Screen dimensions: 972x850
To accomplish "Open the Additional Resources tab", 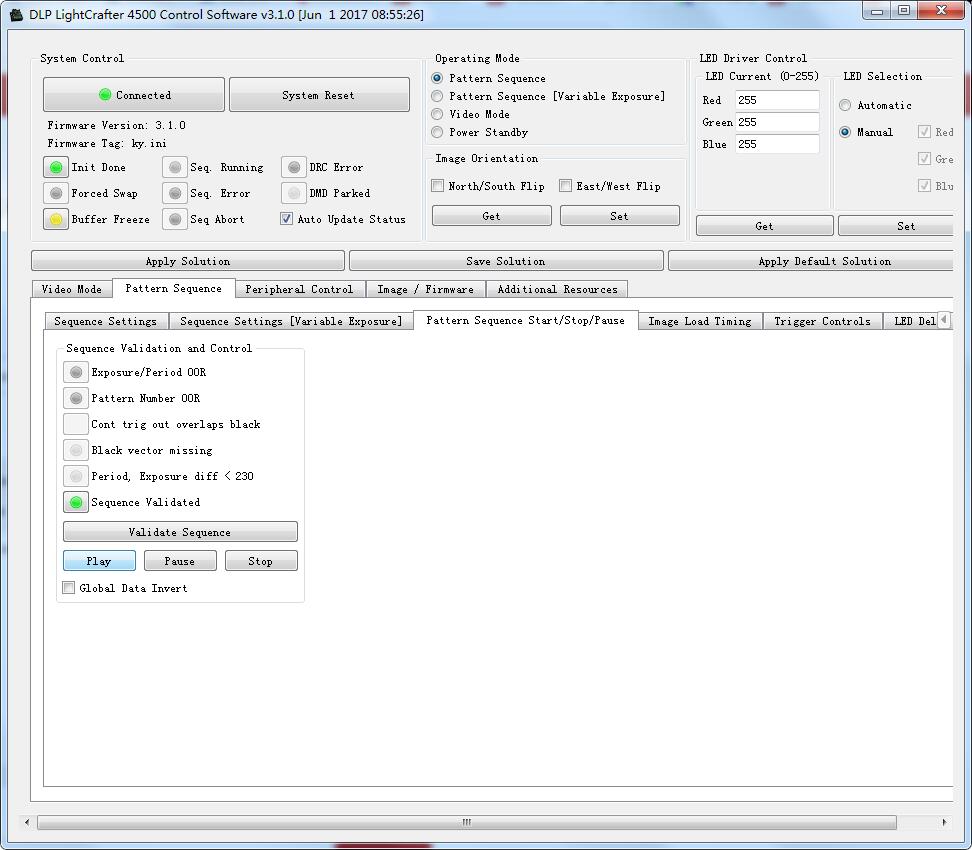I will point(557,290).
